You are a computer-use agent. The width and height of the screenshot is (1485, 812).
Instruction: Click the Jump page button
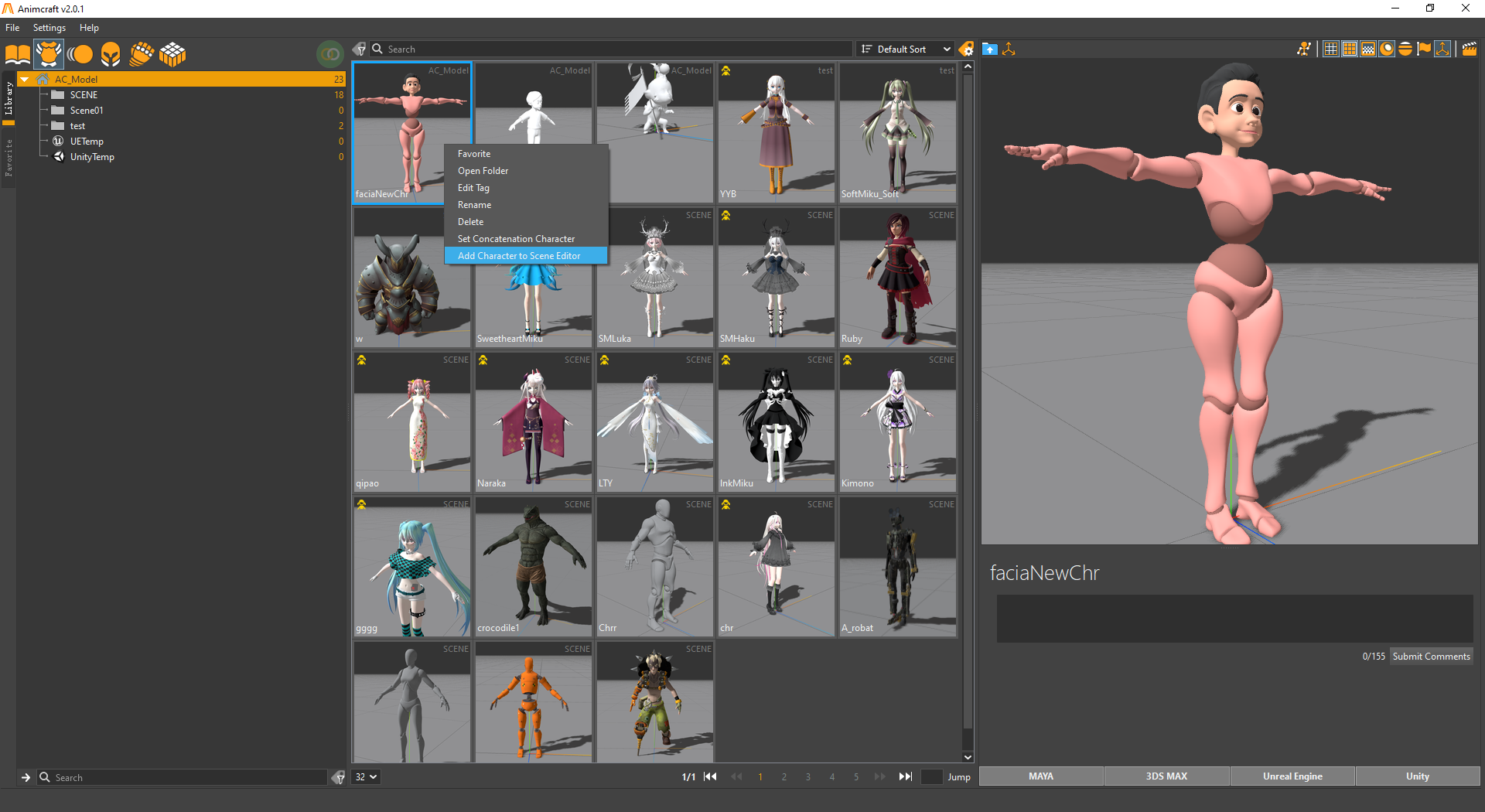click(x=959, y=777)
